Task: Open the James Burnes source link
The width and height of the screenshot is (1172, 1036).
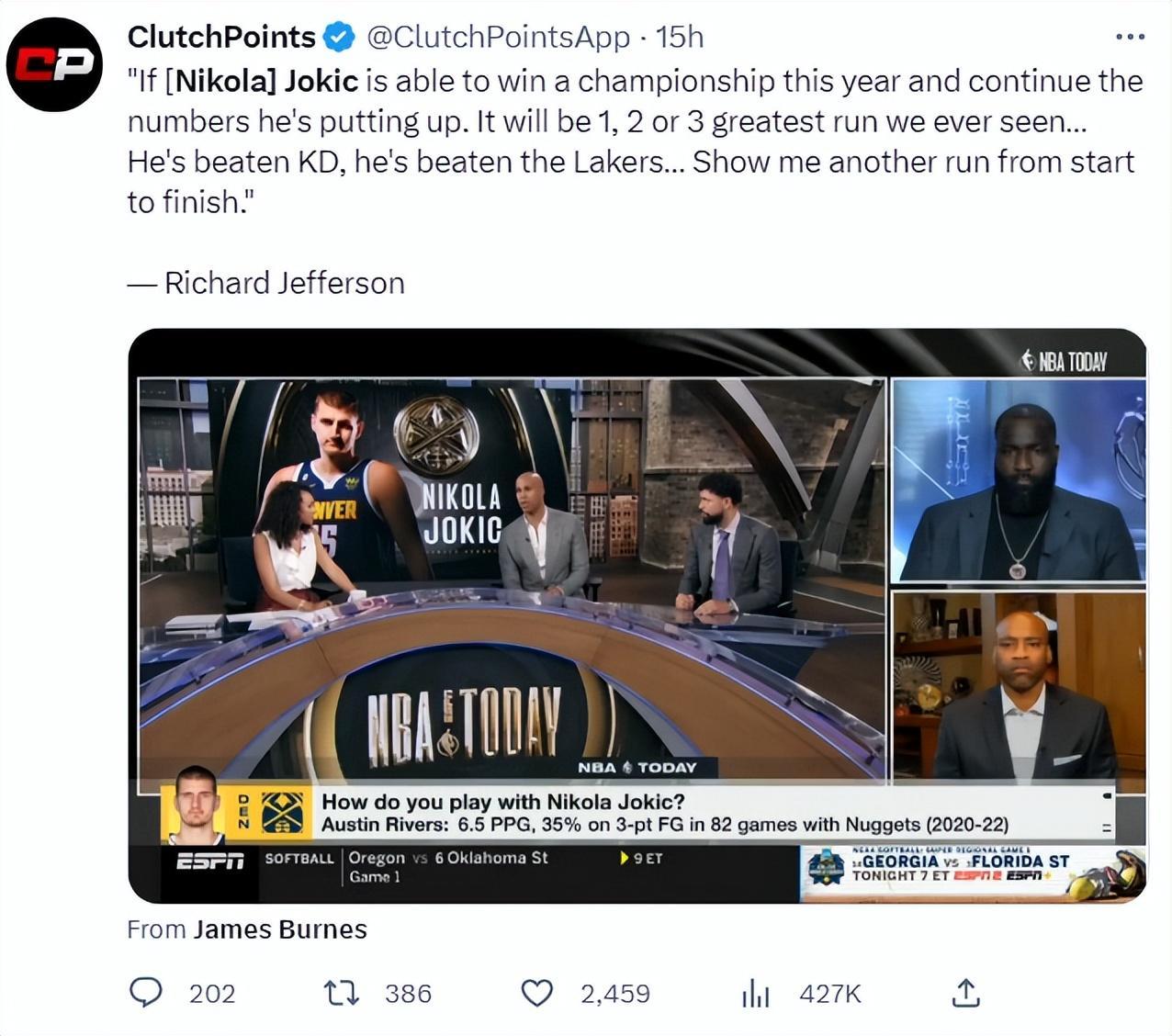Action: tap(280, 929)
